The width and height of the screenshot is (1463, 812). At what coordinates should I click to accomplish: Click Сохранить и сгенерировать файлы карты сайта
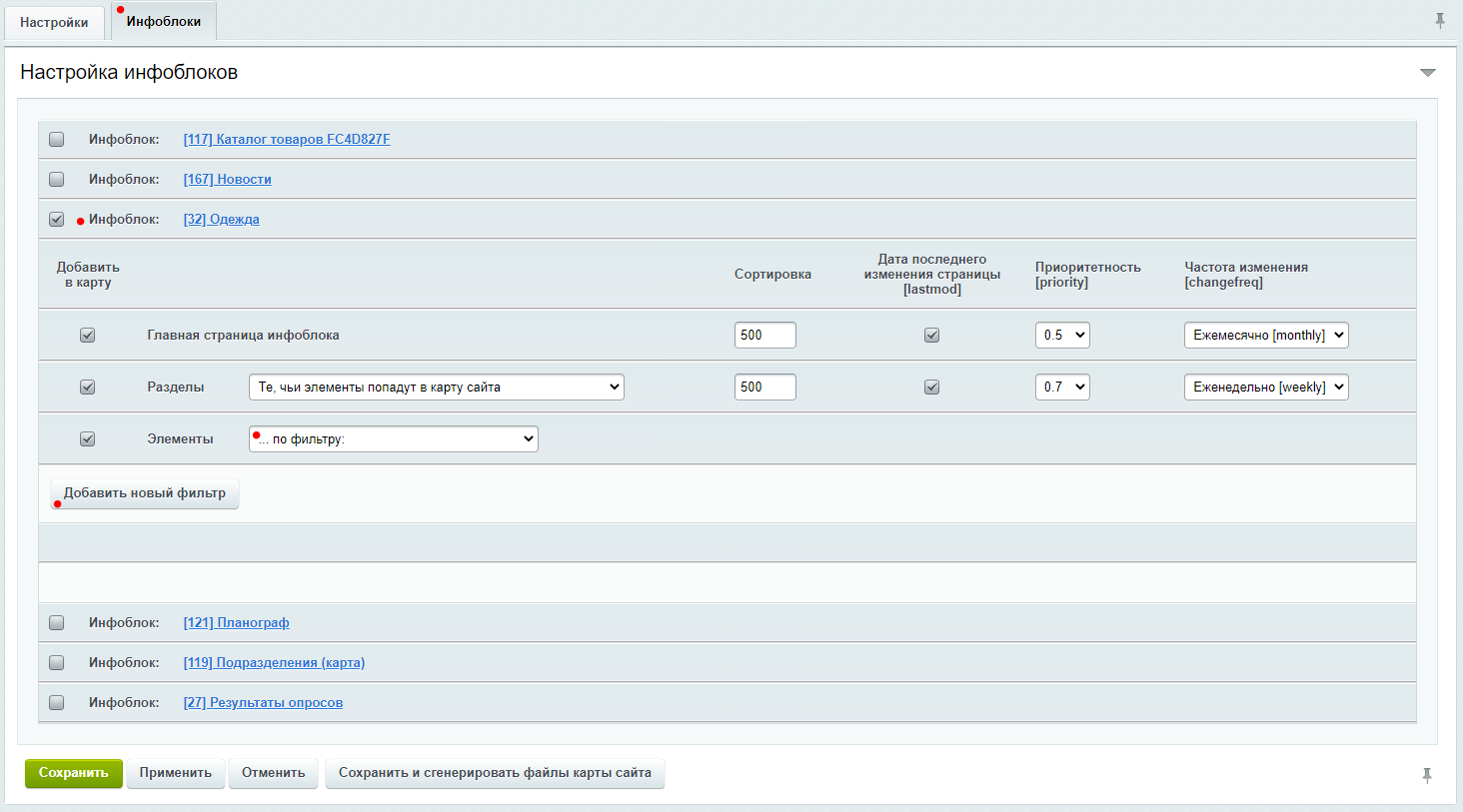tap(495, 773)
